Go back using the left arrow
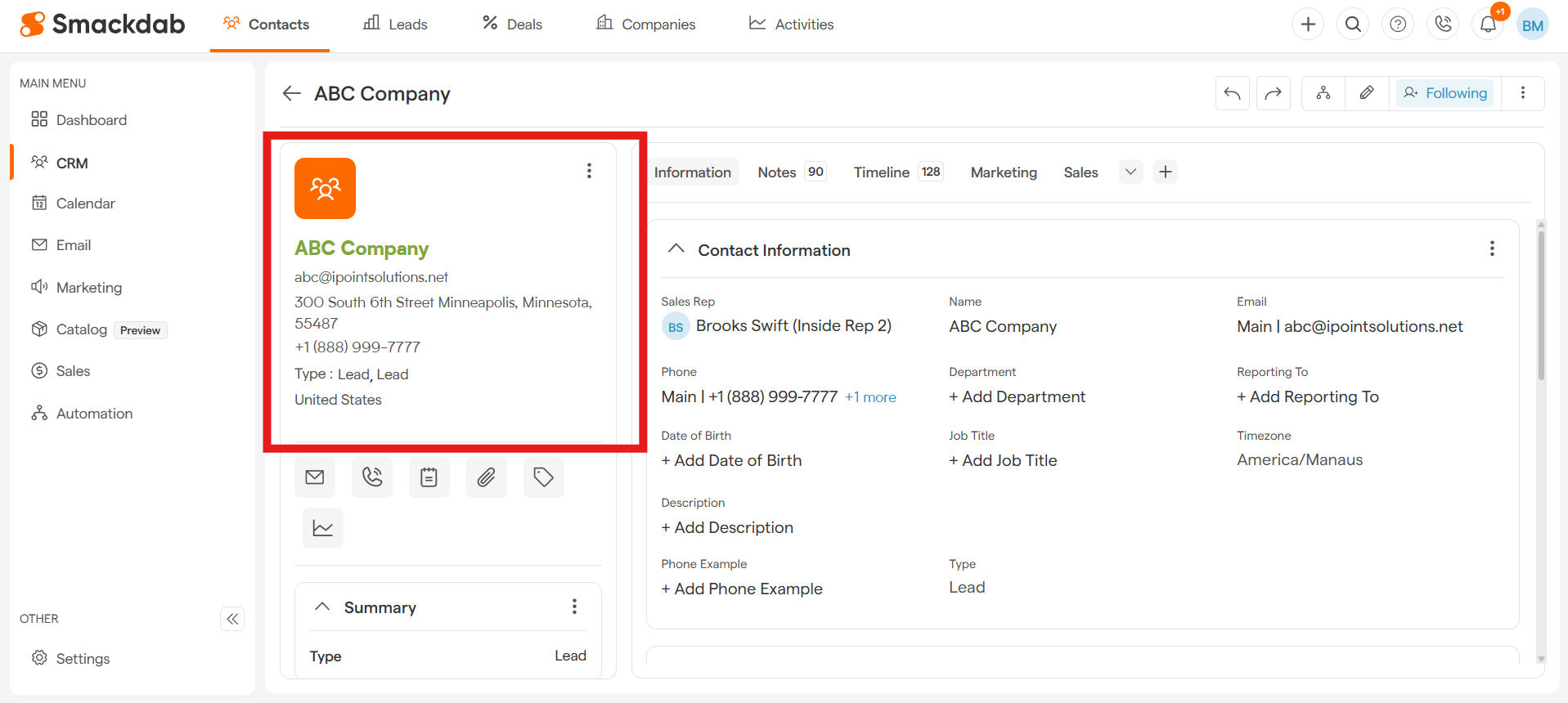This screenshot has height=703, width=1568. click(292, 93)
